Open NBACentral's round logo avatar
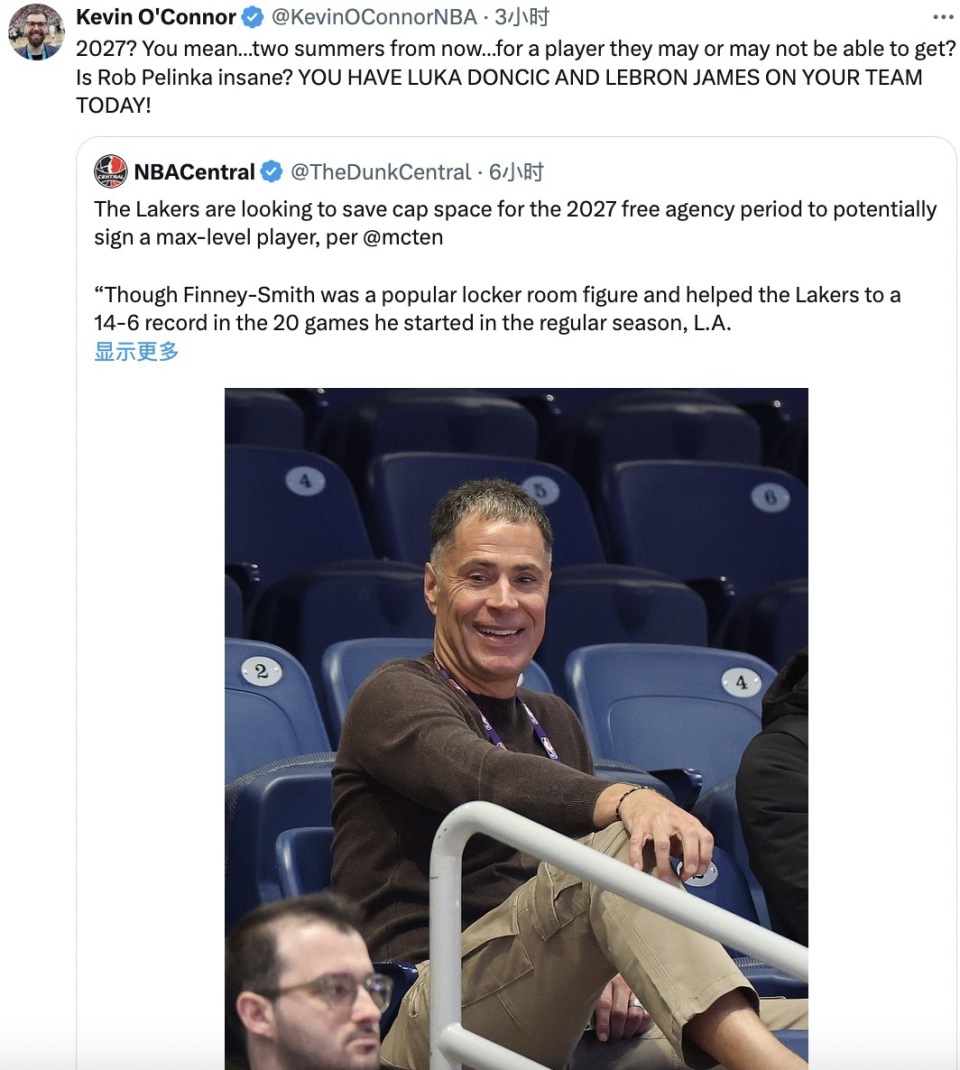The height and width of the screenshot is (1070, 960). tap(111, 172)
